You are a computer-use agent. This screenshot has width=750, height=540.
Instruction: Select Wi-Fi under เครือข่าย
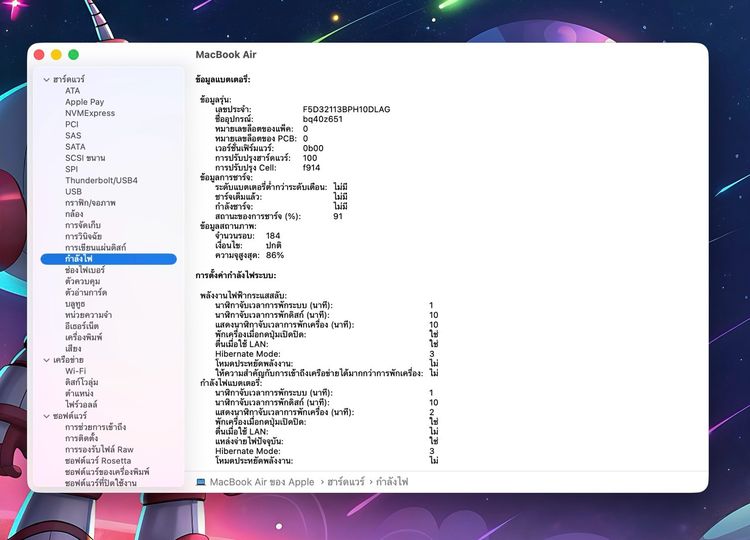pos(76,371)
